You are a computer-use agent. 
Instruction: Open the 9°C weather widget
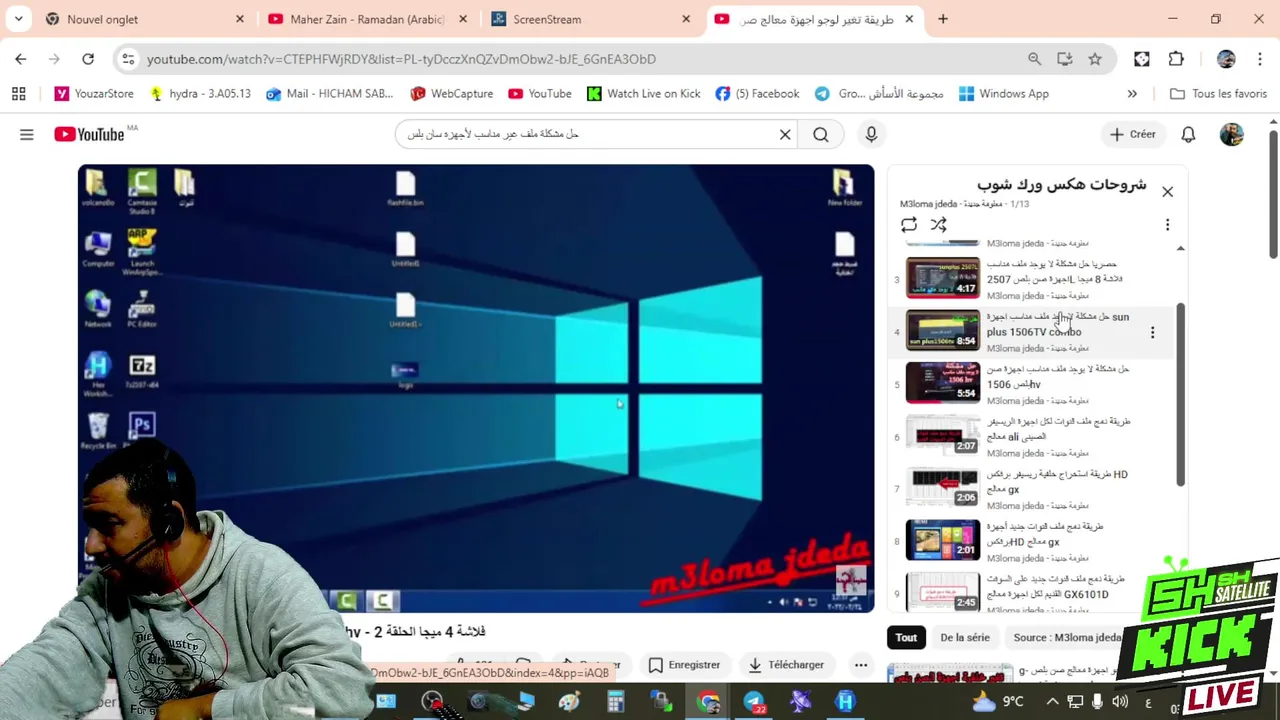click(999, 701)
